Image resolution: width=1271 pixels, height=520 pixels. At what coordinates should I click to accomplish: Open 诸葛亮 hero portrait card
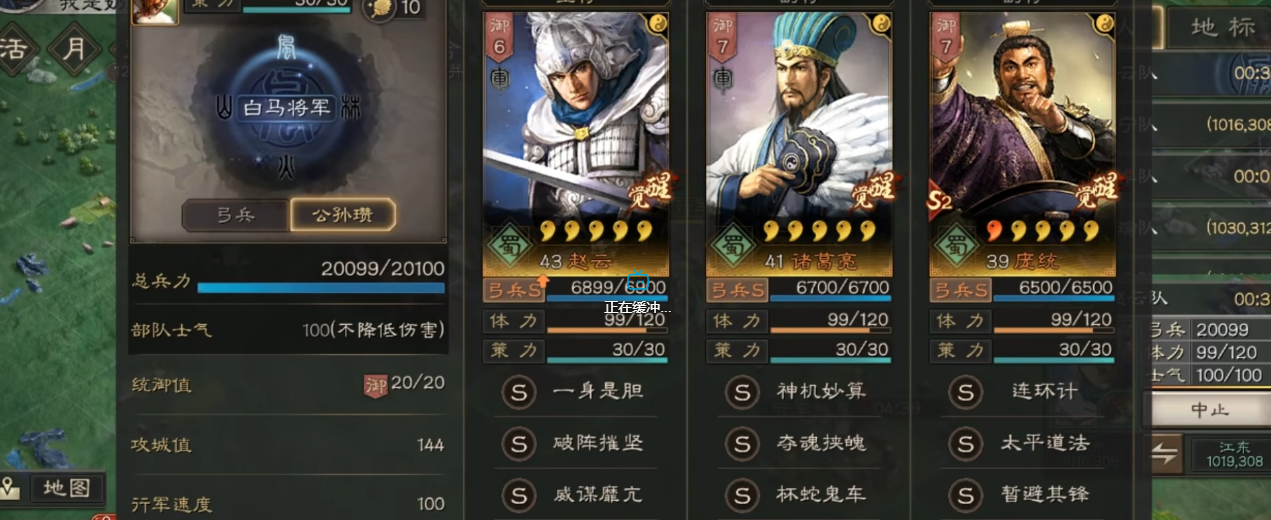[x=799, y=144]
